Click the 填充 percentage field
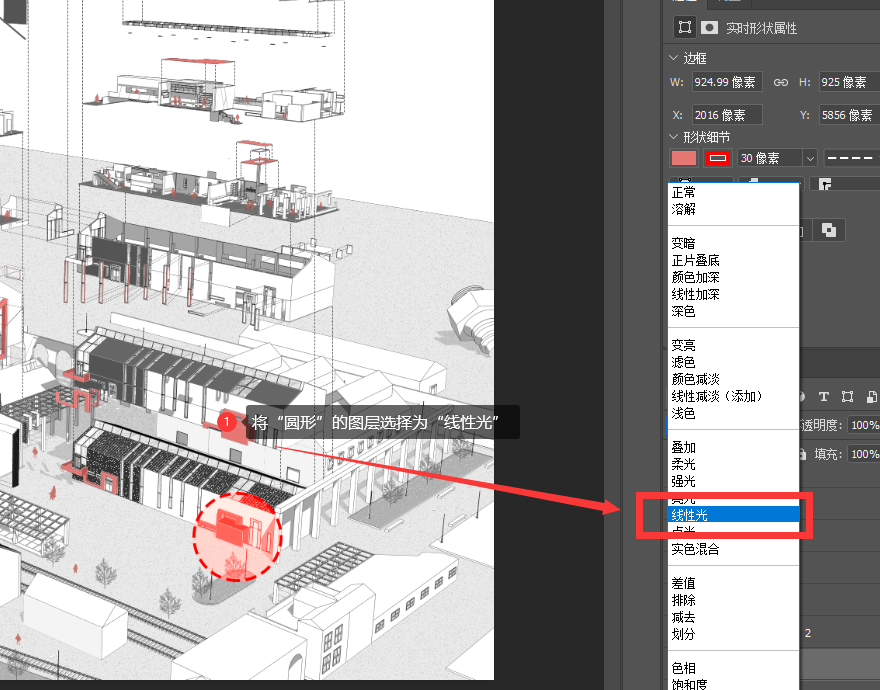 (863, 453)
